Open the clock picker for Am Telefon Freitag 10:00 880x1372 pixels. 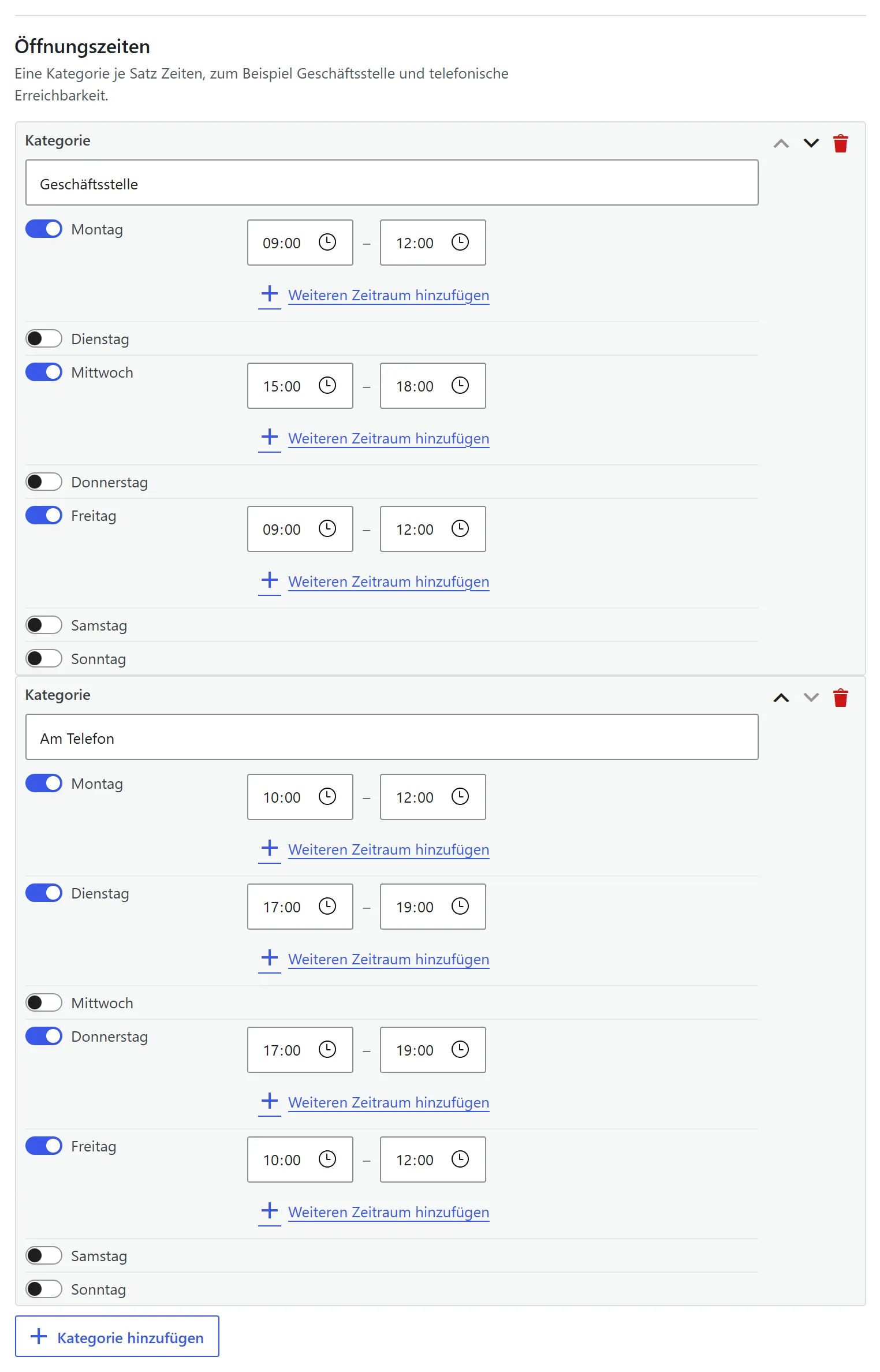pyautogui.click(x=327, y=1159)
